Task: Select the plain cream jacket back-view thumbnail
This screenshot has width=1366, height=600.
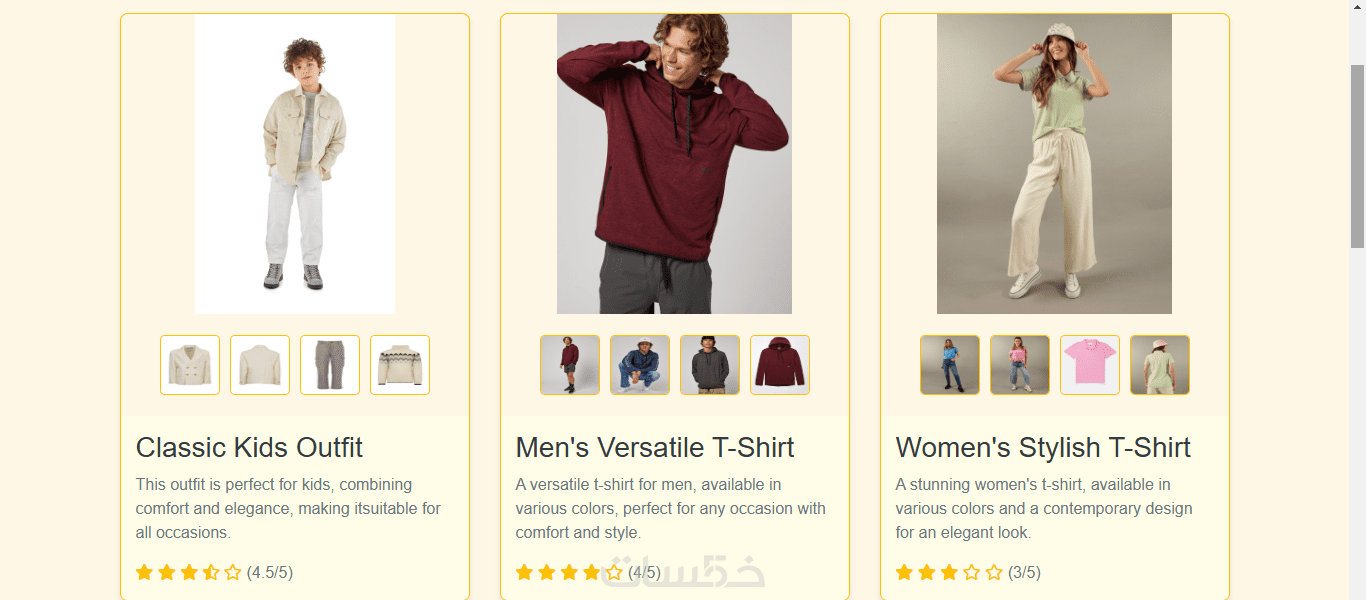Action: click(x=260, y=365)
